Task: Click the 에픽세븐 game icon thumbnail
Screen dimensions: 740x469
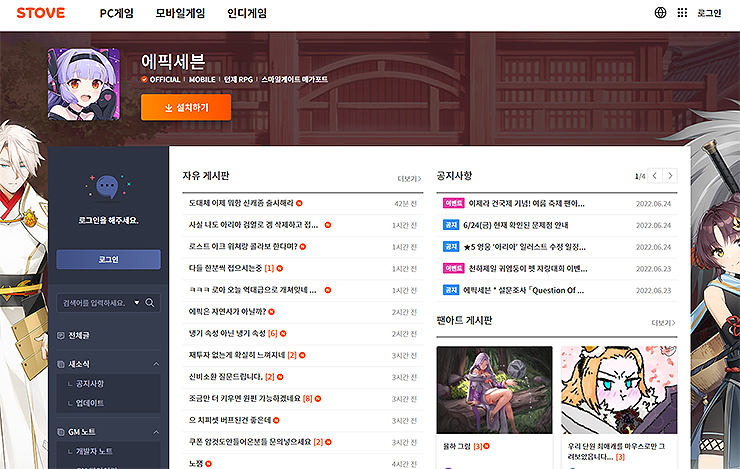Action: 84,84
